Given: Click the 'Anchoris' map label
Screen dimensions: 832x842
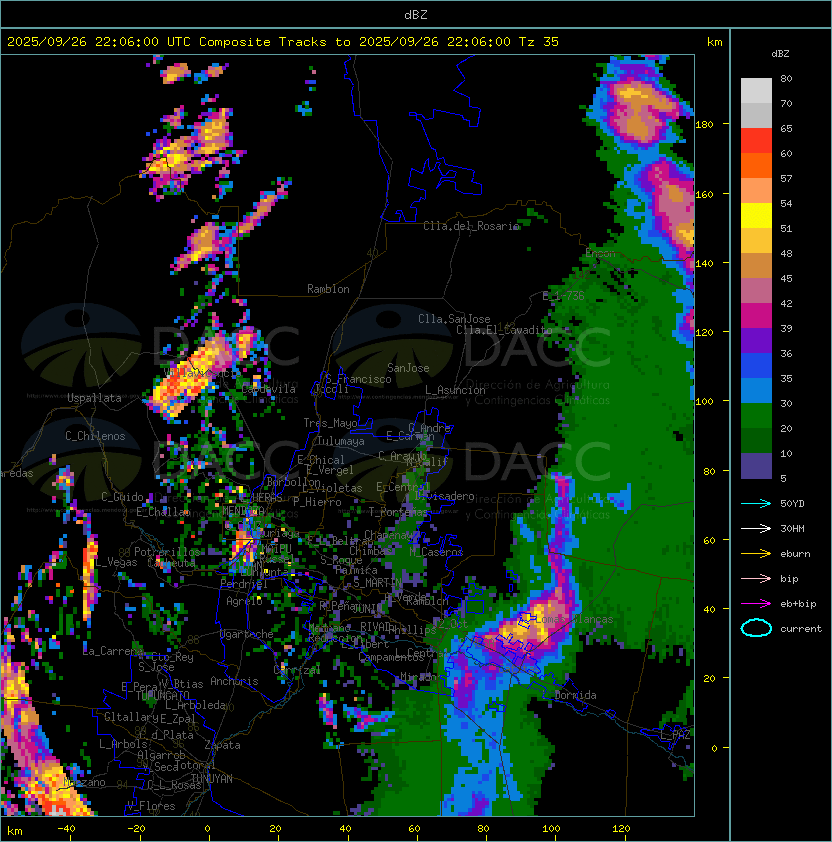Looking at the screenshot, I should (x=234, y=681).
